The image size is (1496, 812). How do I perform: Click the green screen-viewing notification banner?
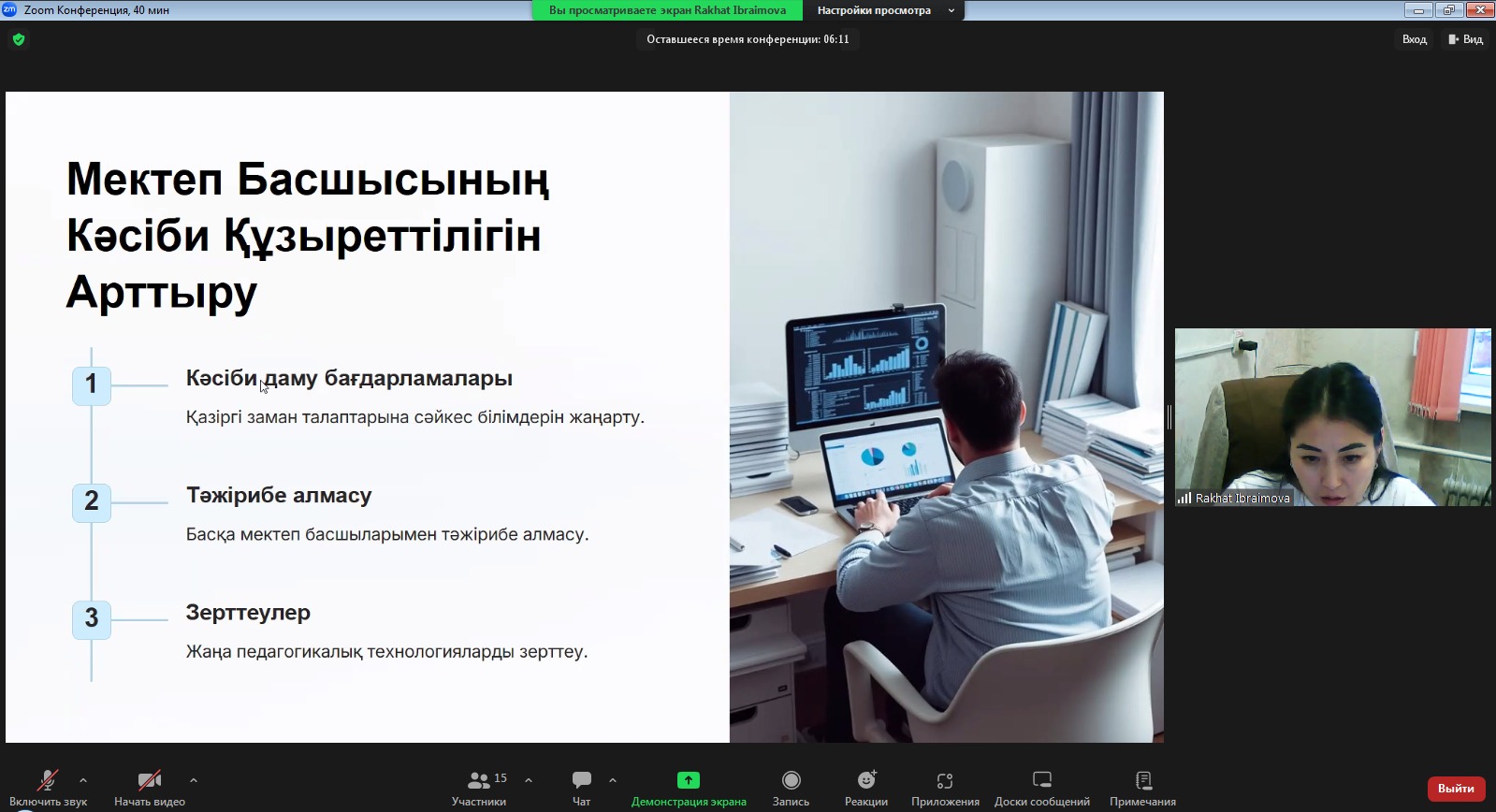coord(667,10)
